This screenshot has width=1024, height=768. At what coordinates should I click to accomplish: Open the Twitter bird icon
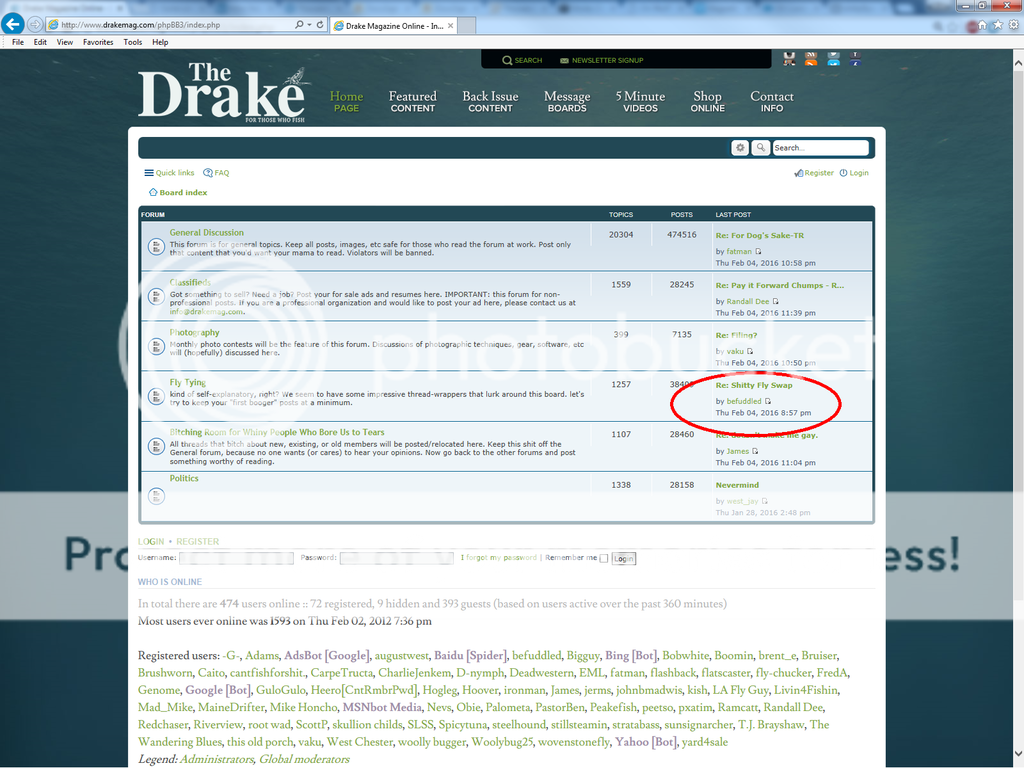[x=833, y=59]
